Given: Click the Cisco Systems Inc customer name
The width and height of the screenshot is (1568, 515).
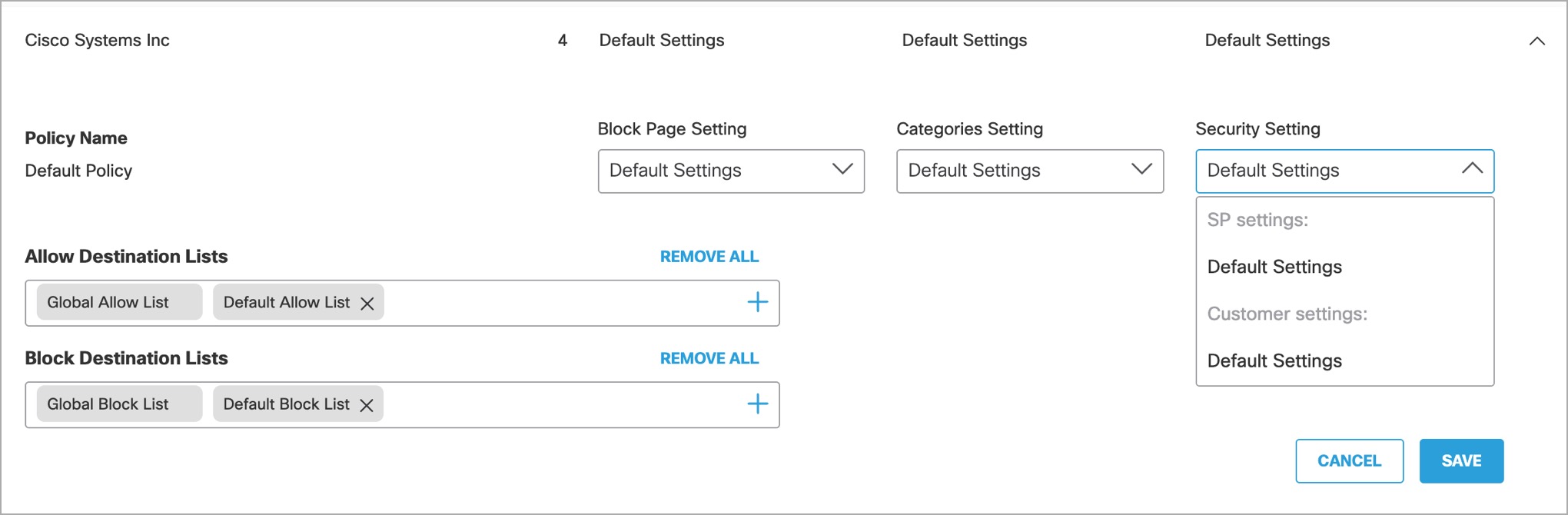Looking at the screenshot, I should coord(97,40).
